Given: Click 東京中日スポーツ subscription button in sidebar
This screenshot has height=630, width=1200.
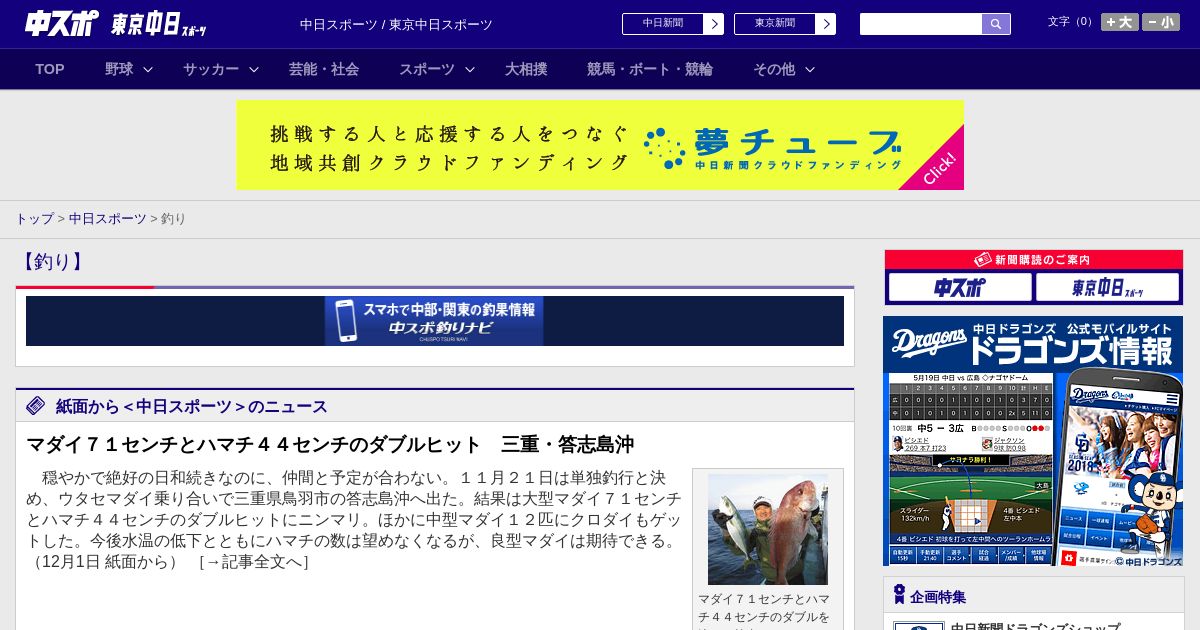Looking at the screenshot, I should tap(1108, 288).
